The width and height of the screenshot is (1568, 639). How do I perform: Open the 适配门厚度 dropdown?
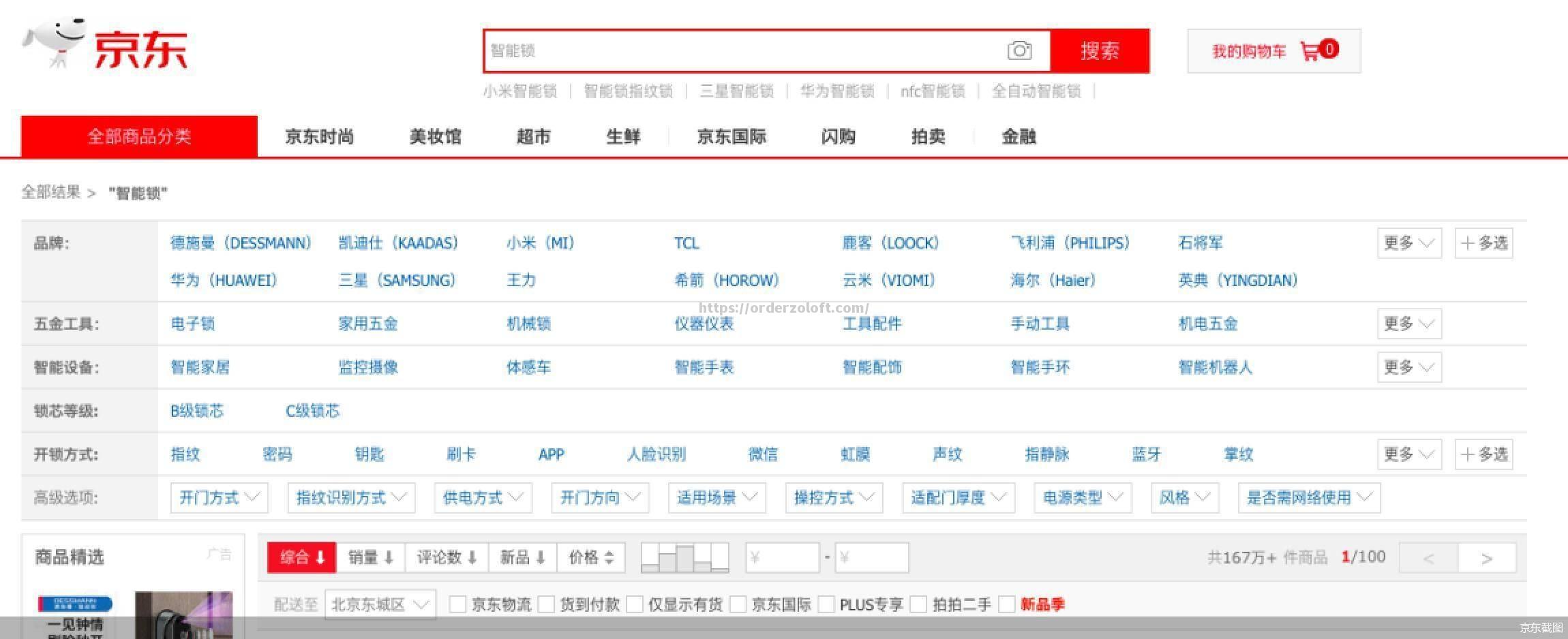pos(959,498)
